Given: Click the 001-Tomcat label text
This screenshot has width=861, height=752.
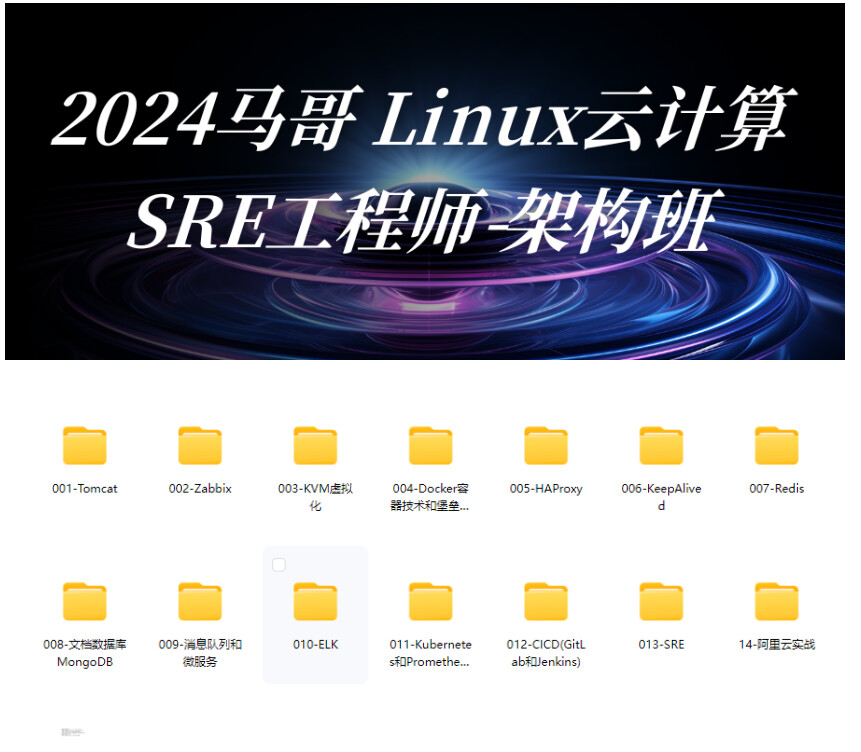Looking at the screenshot, I should tap(85, 488).
